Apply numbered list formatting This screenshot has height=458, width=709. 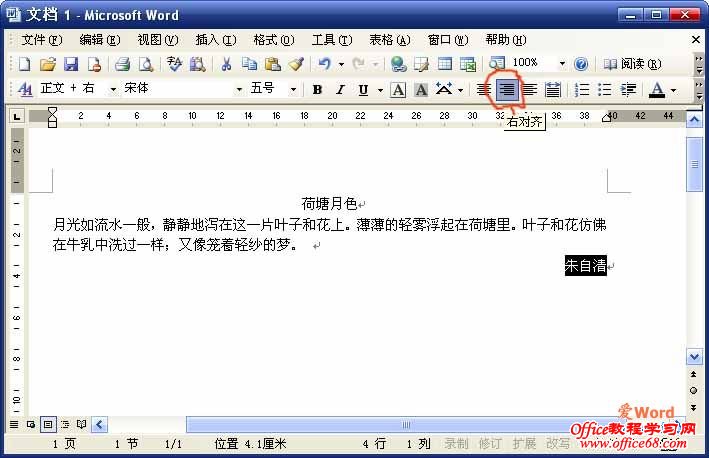[581, 89]
